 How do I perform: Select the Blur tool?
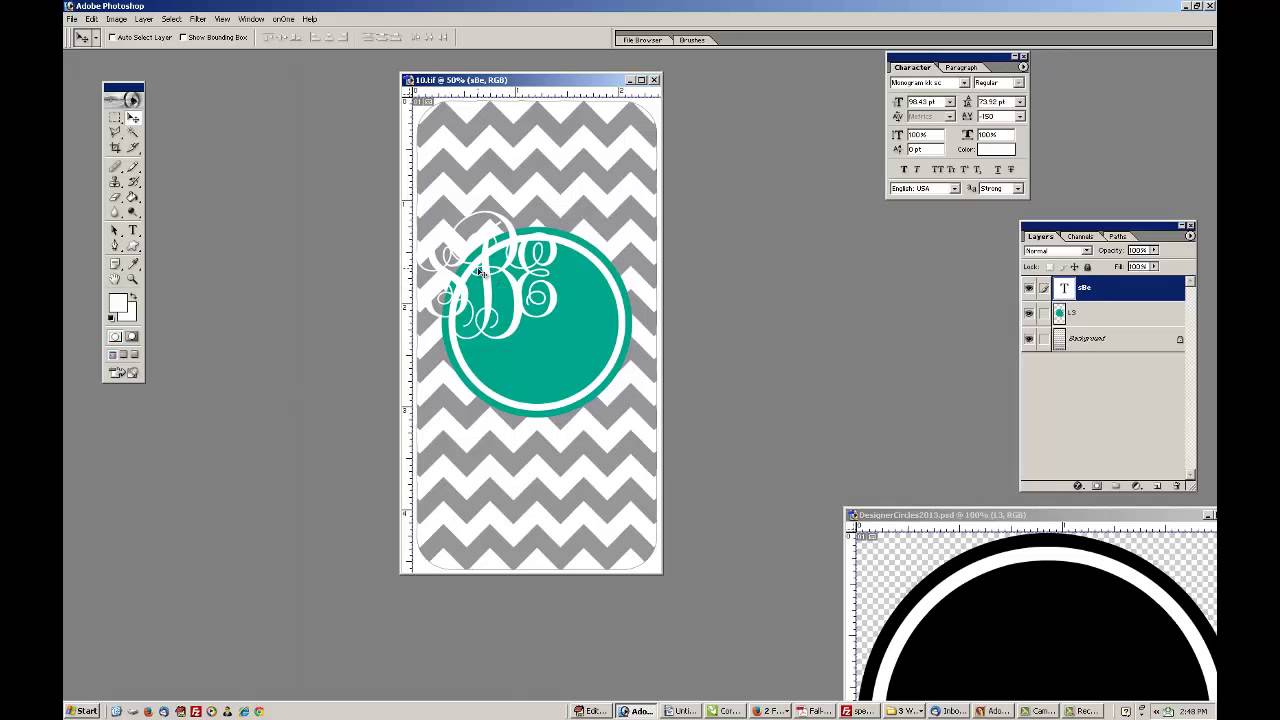(115, 211)
